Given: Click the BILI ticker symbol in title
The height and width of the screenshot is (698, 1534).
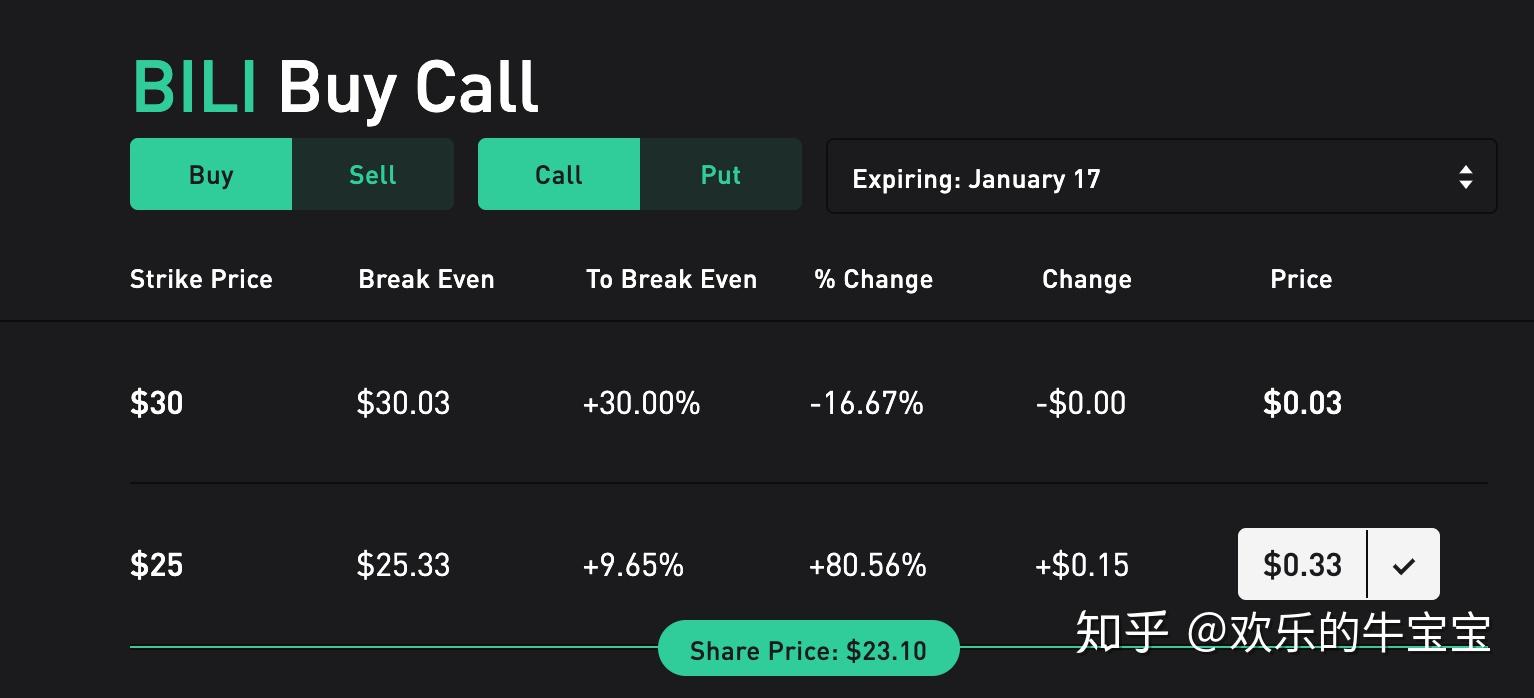Looking at the screenshot, I should pos(195,87).
